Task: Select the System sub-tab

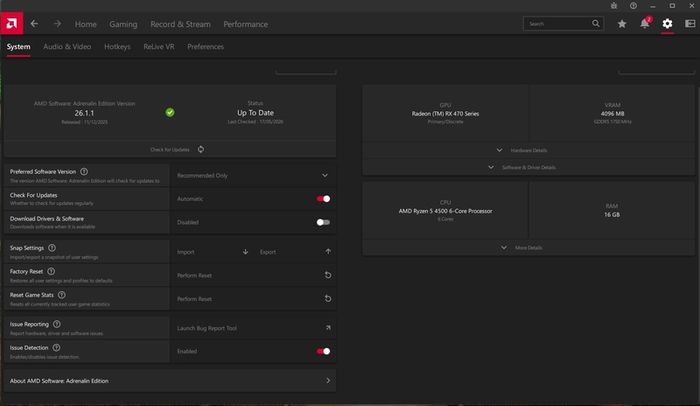Action: (18, 46)
